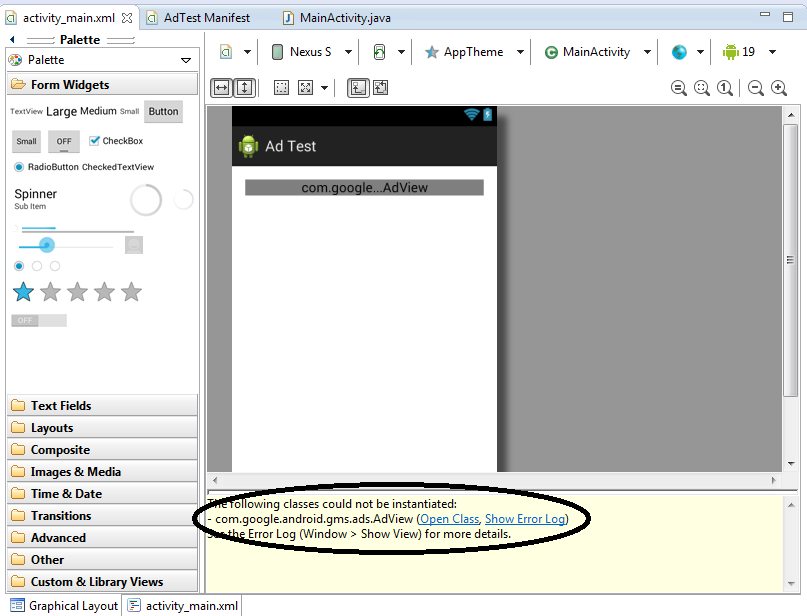Expand the Text Fields palette category
Screen dimensions: 807x616
pos(102,406)
